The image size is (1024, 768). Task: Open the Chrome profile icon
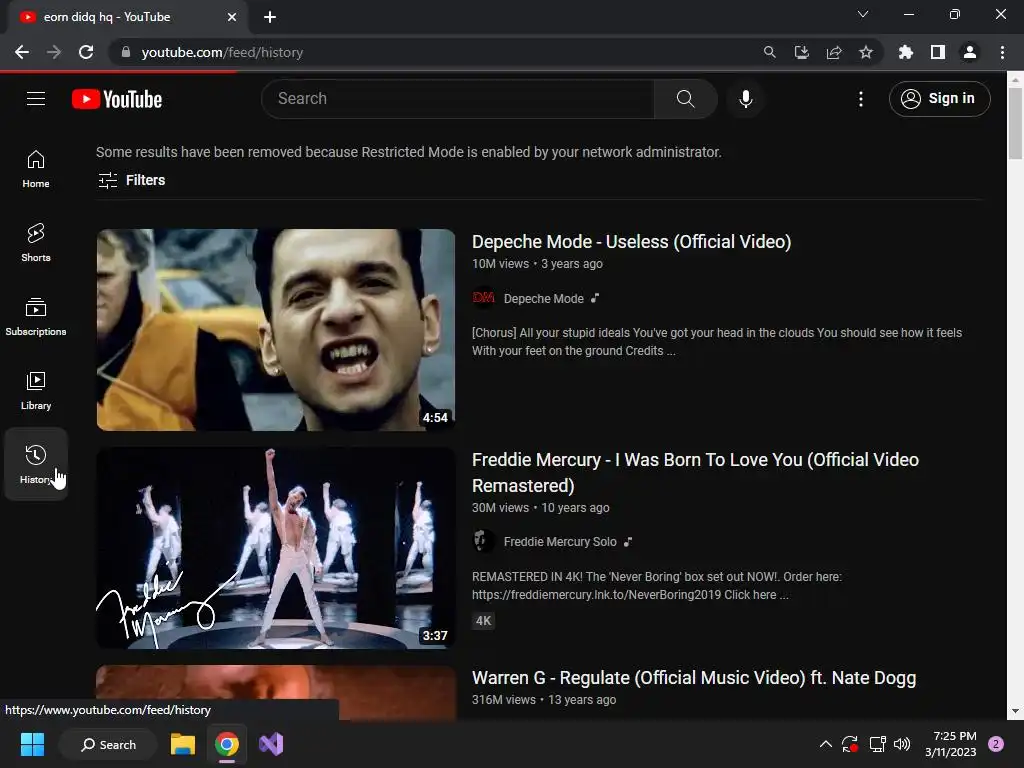point(970,52)
